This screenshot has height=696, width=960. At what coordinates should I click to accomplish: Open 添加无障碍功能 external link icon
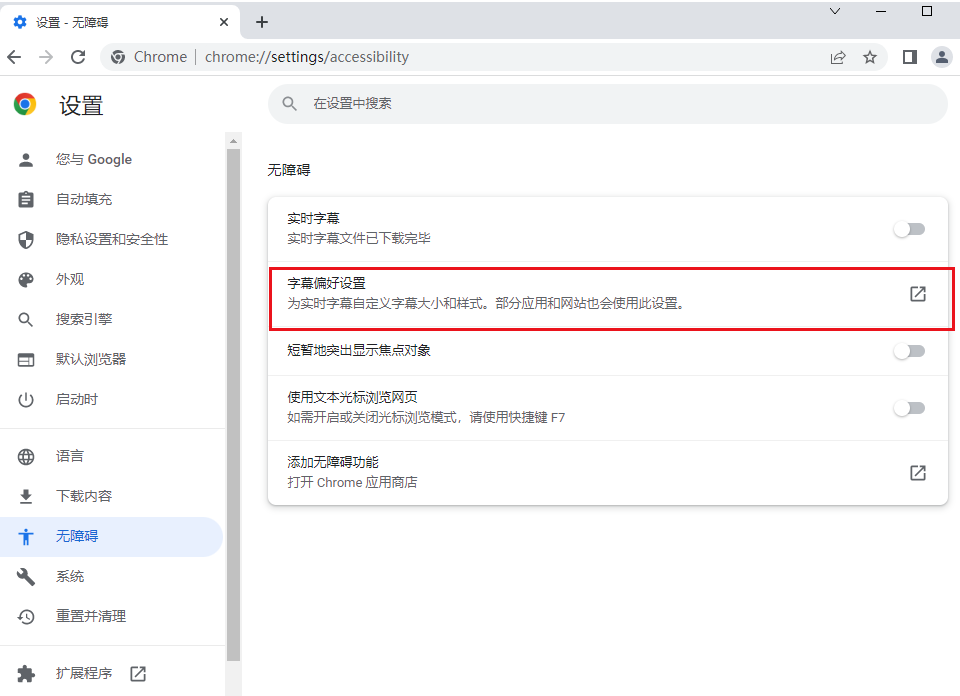point(918,473)
